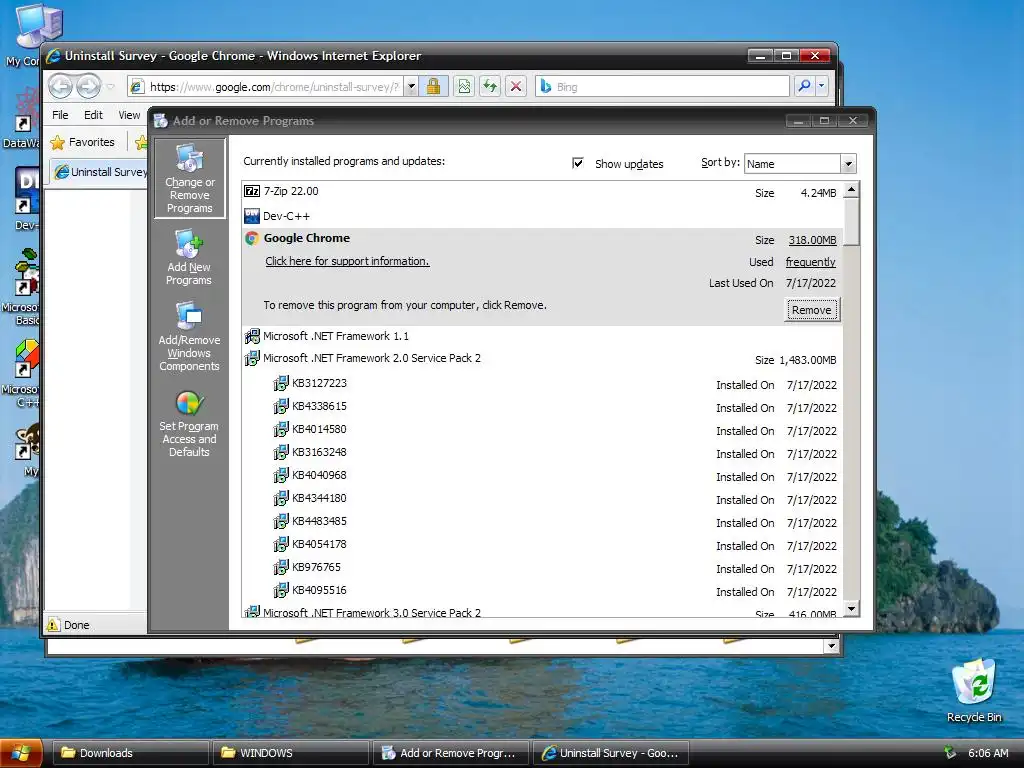Open the Edit menu in Internet Explorer
1024x768 pixels.
(93, 115)
